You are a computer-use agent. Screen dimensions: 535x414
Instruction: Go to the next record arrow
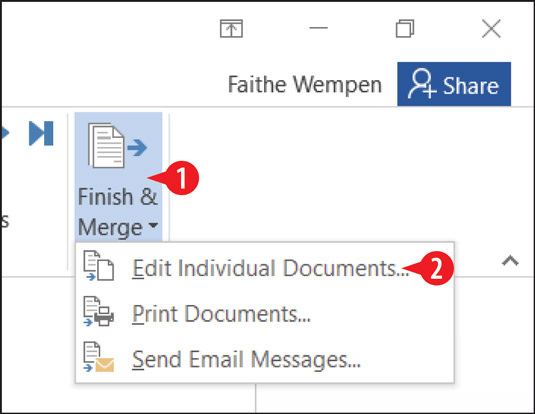[x=5, y=133]
